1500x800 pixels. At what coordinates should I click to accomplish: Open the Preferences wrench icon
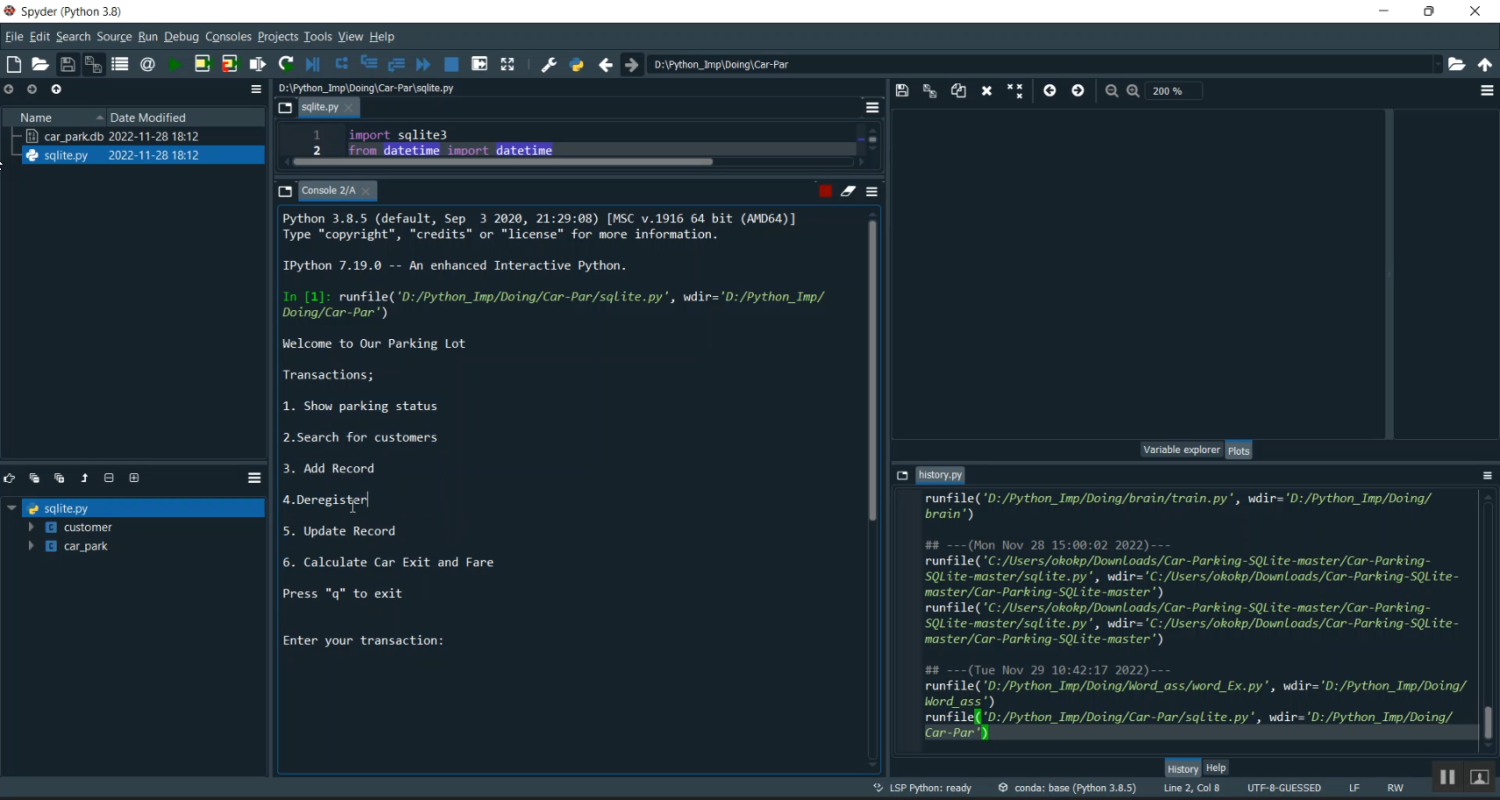[548, 64]
